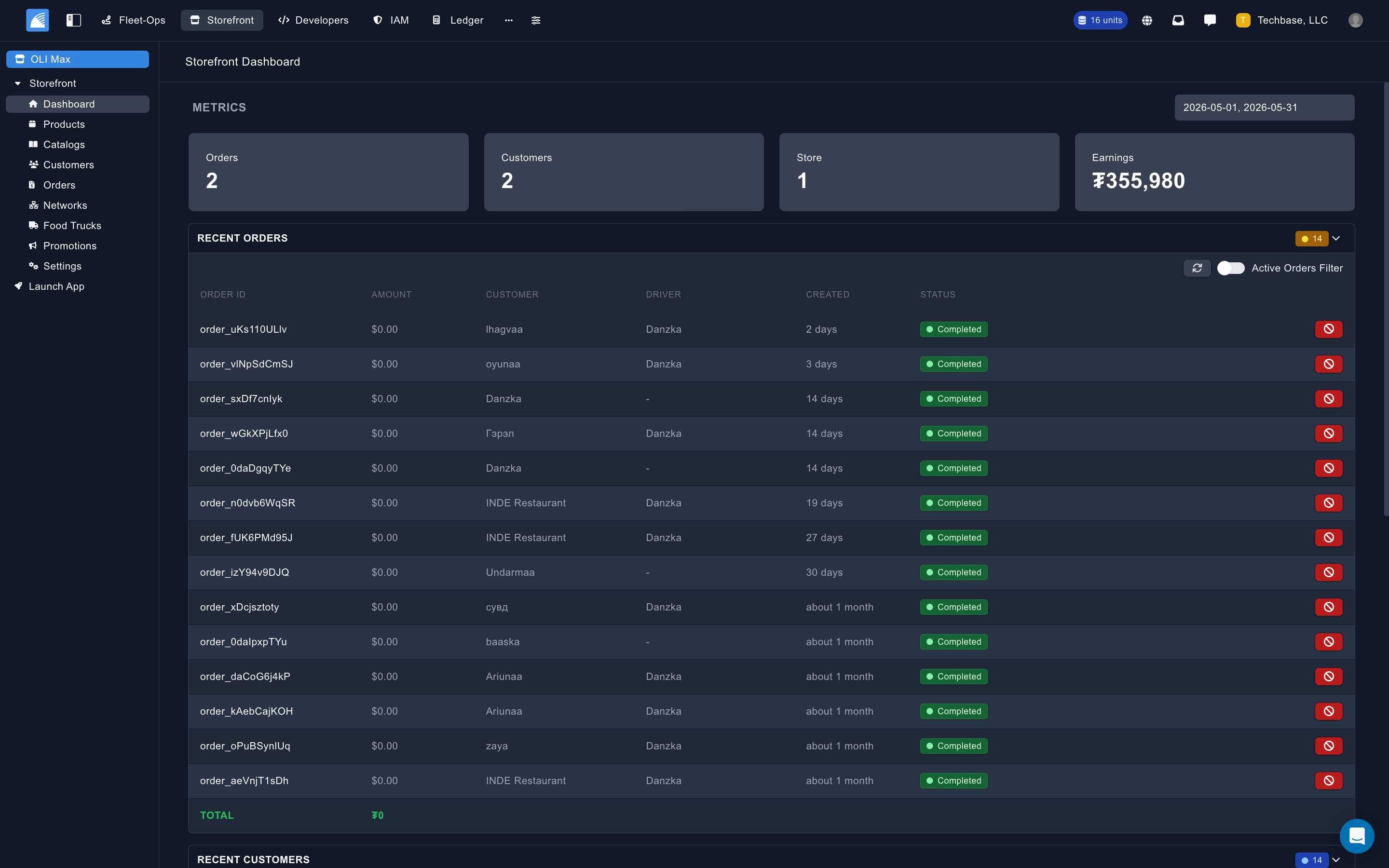The image size is (1389, 868).
Task: Click the ORDER ID column header
Action: point(223,295)
